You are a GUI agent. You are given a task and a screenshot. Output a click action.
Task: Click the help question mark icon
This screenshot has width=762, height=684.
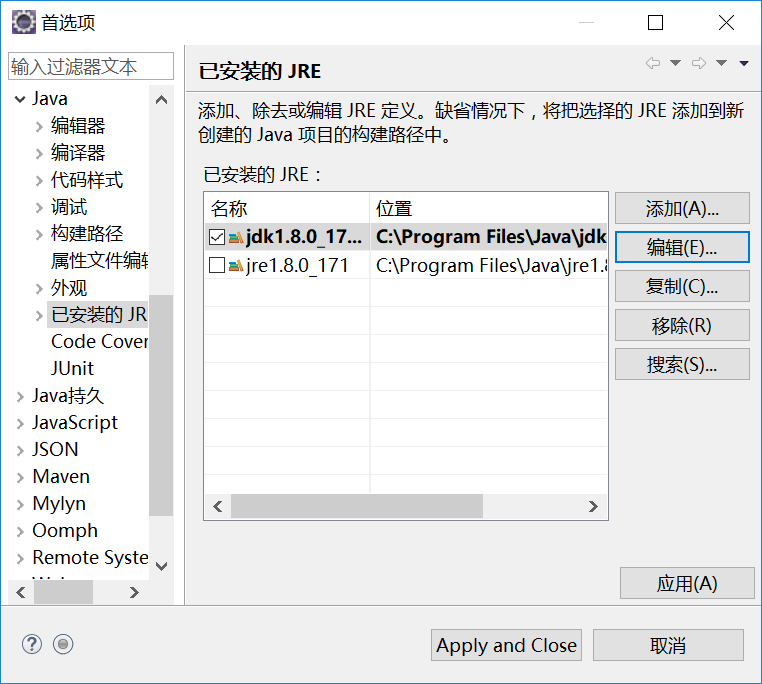coord(32,644)
